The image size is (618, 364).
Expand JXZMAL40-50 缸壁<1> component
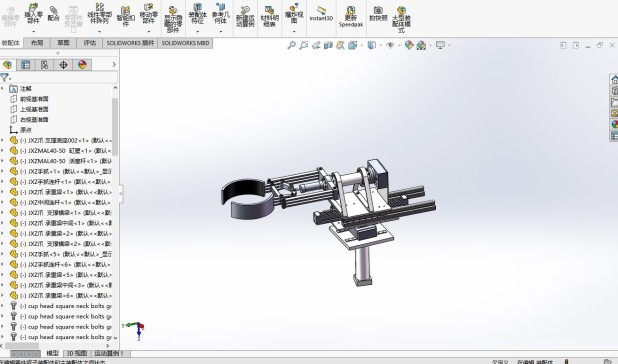[2, 150]
